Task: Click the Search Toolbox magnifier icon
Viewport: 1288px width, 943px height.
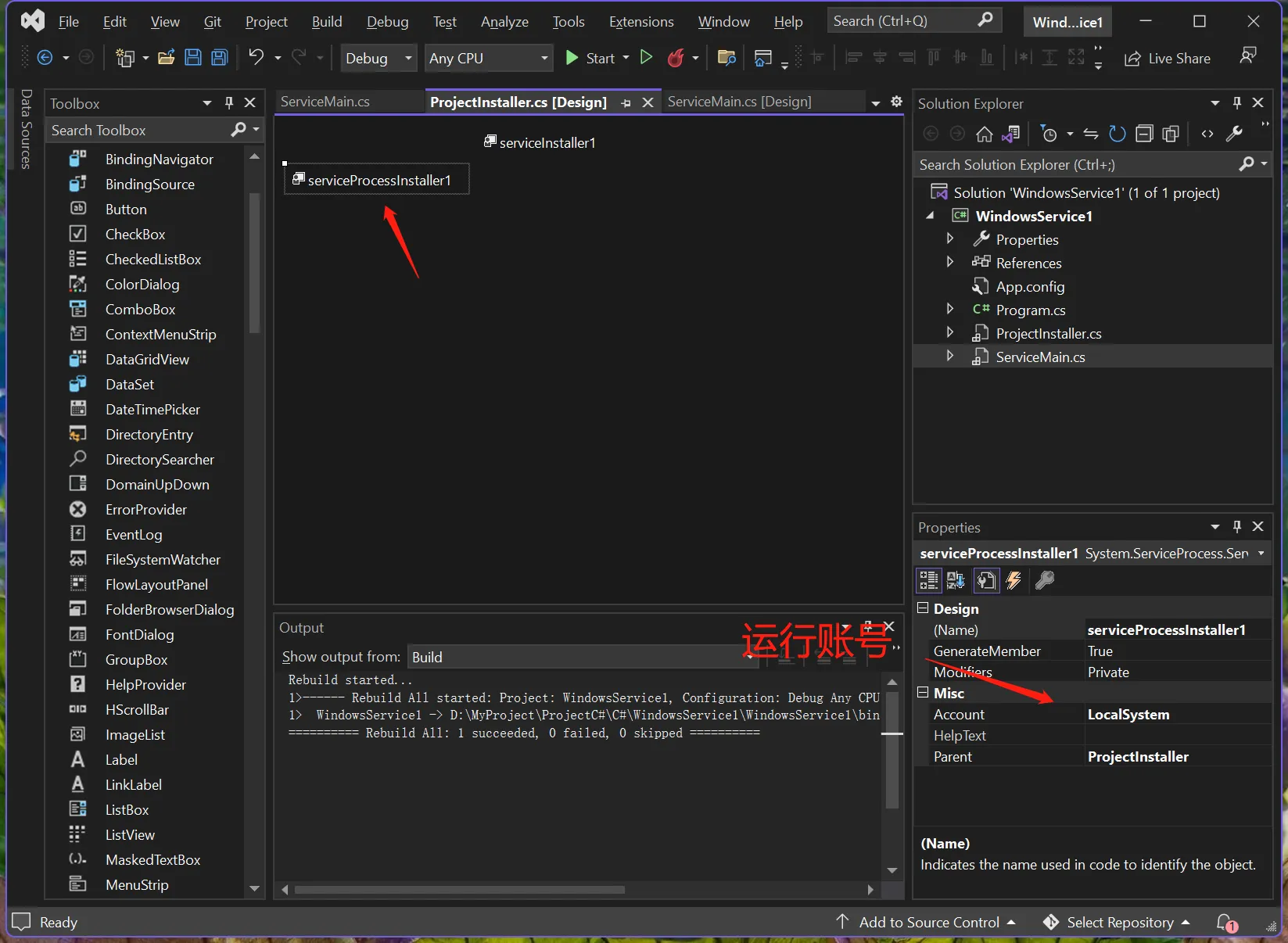Action: click(239, 130)
